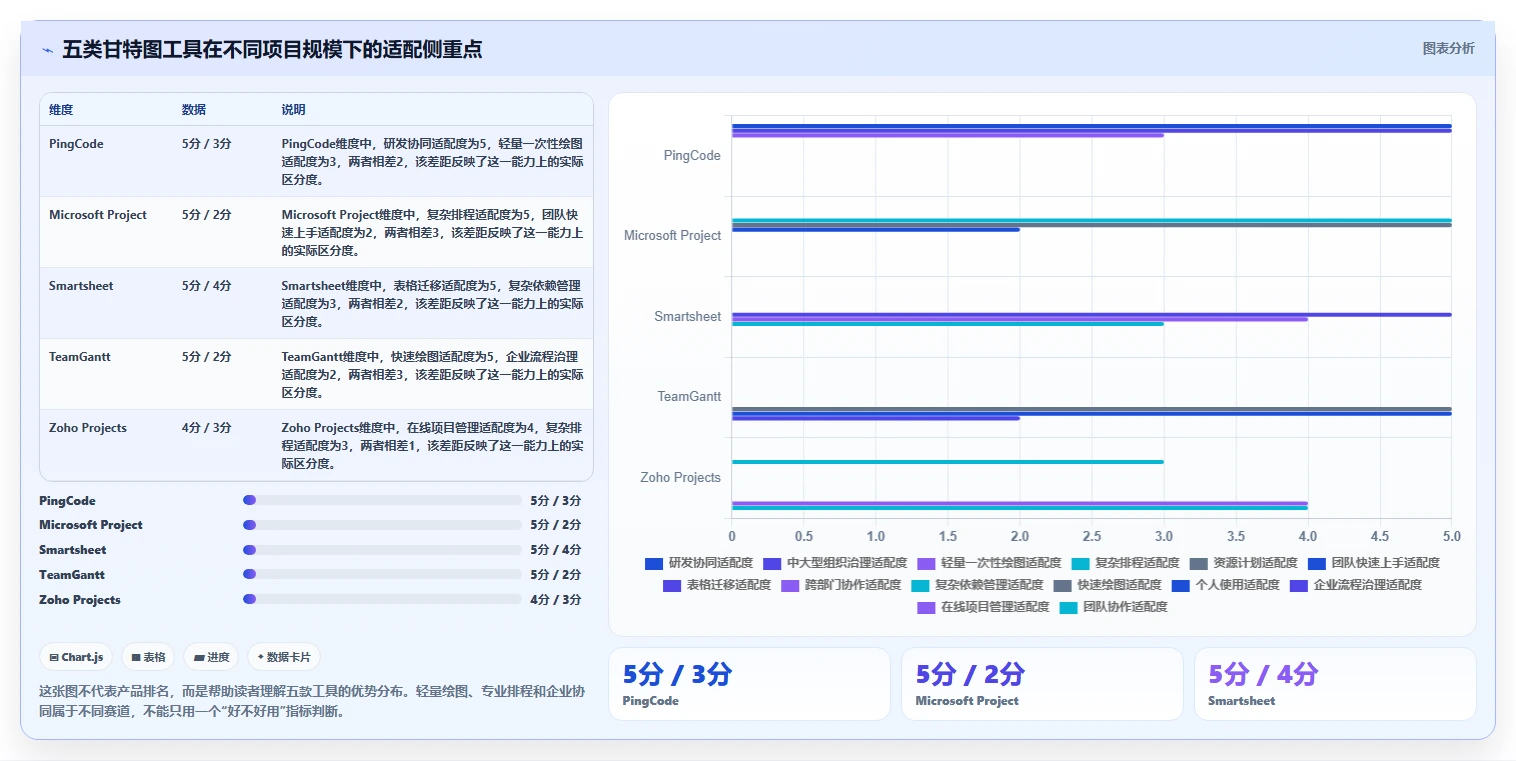Screen dimensions: 1516x761
Task: Click the Smartsheet y-axis label in chart
Action: [x=687, y=317]
